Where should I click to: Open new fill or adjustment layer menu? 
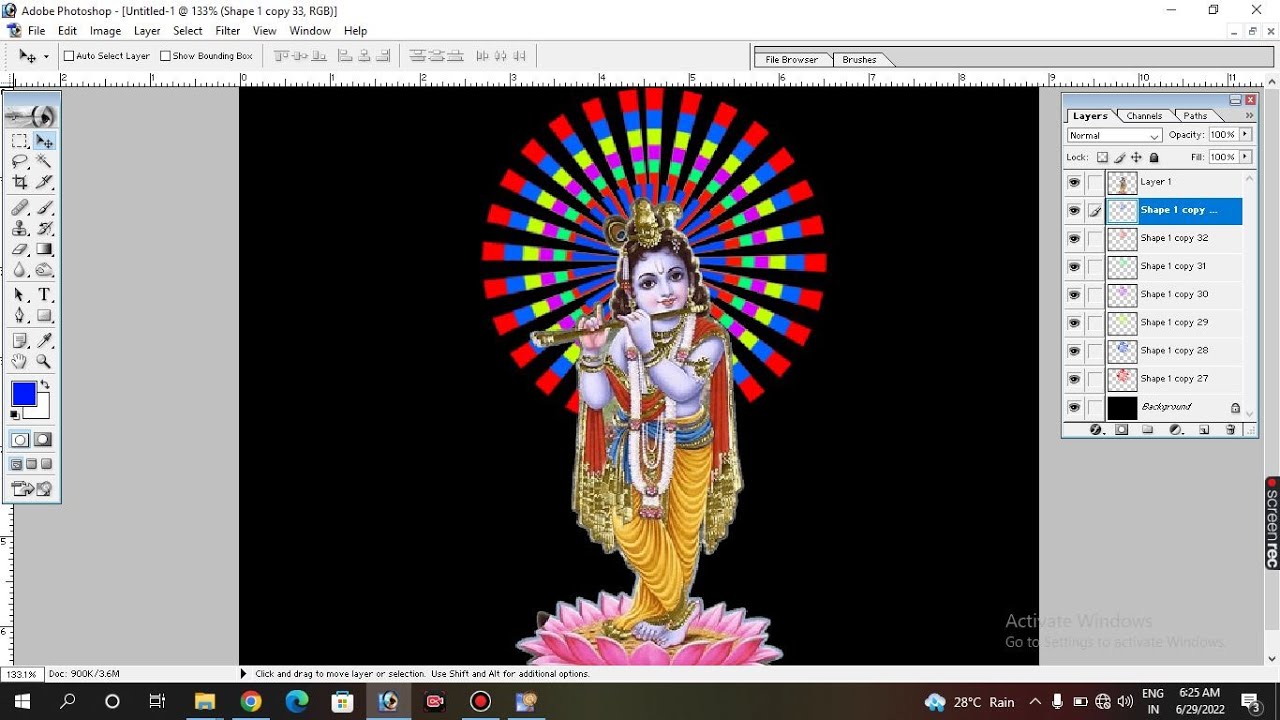[x=1176, y=430]
